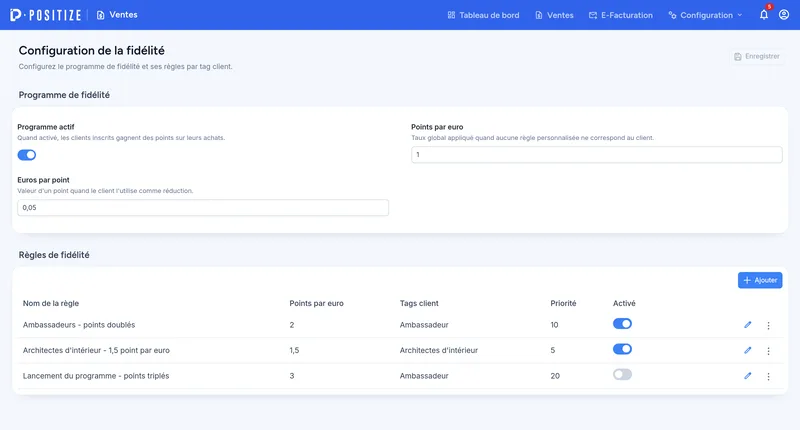Select the Ambassadeurs - points doublés rule name
Image resolution: width=800 pixels, height=430 pixels.
(x=79, y=325)
